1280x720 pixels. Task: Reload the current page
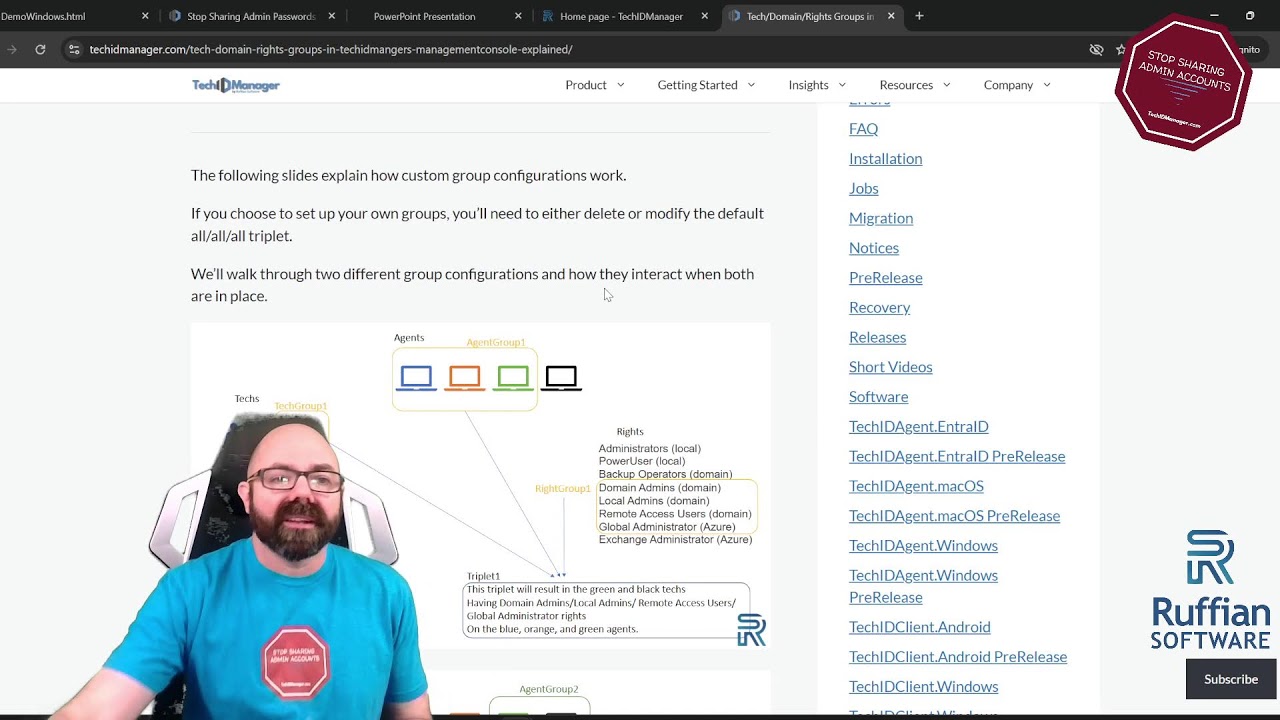[40, 49]
